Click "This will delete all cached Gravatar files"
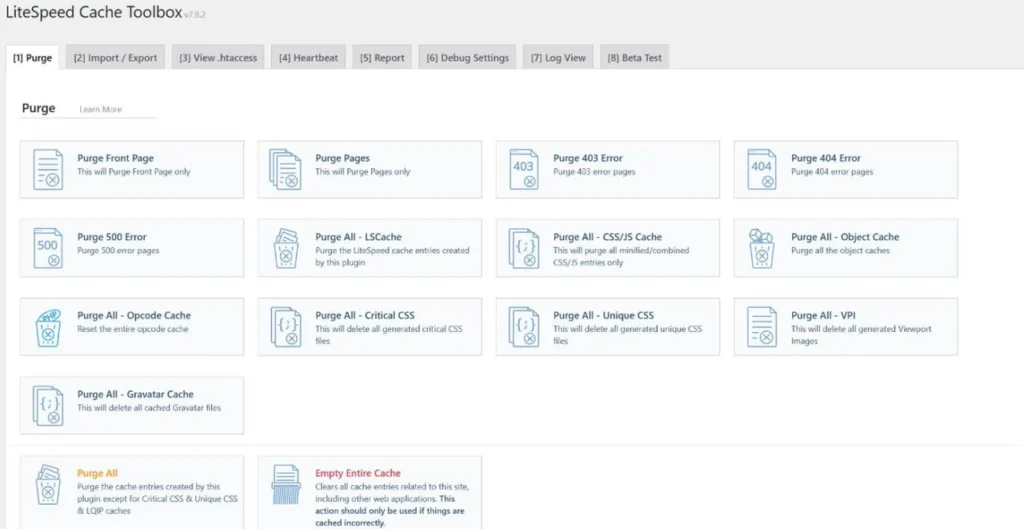The width and height of the screenshot is (1024, 529). 149,408
